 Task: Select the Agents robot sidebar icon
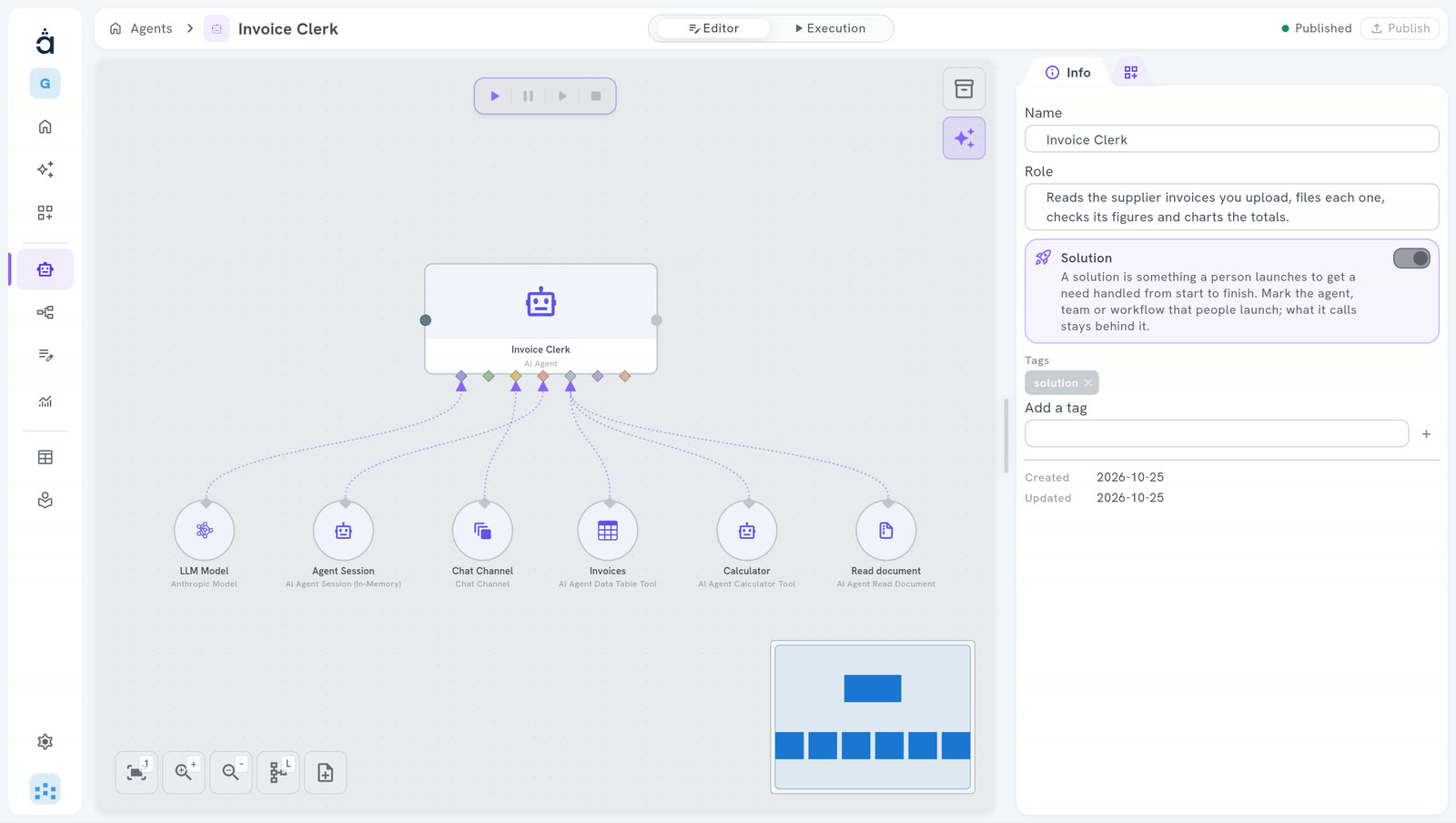45,269
